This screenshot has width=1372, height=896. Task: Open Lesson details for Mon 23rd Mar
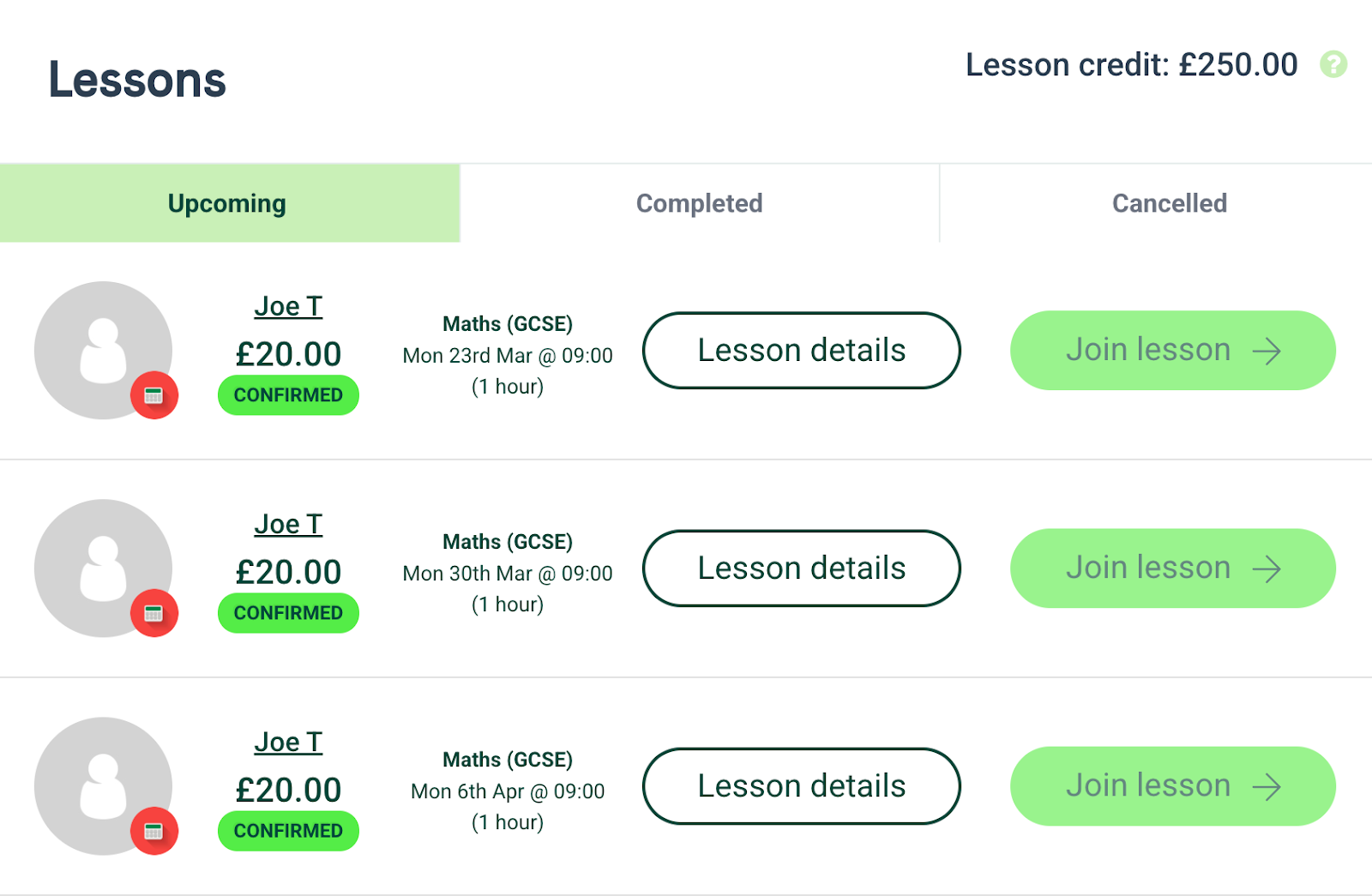point(802,350)
